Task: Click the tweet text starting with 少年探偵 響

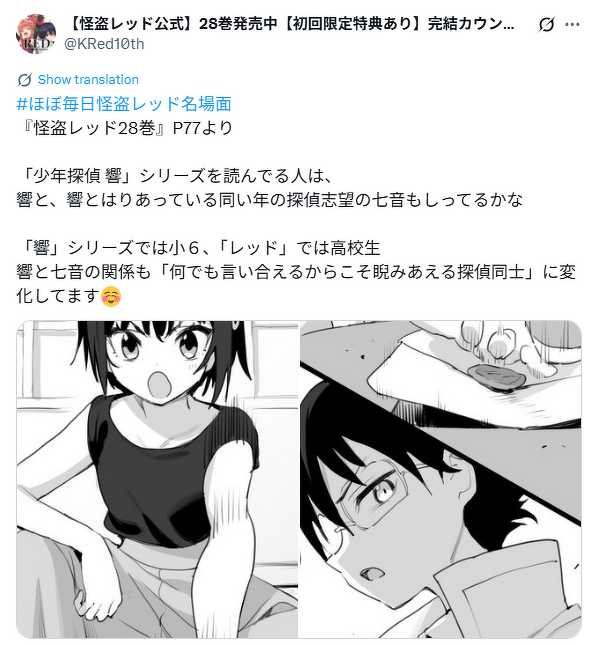Action: point(174,176)
